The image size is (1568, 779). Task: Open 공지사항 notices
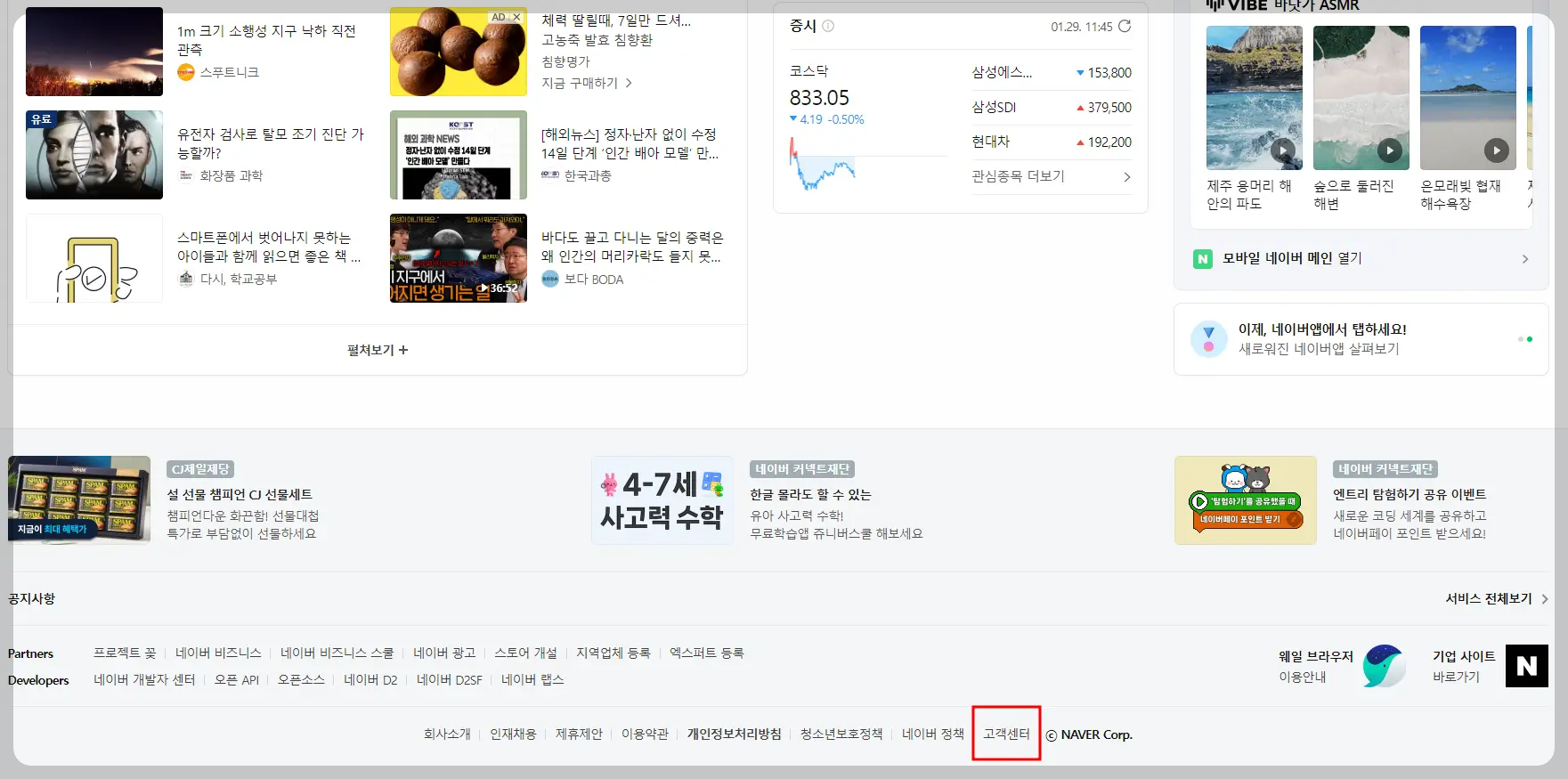click(31, 598)
